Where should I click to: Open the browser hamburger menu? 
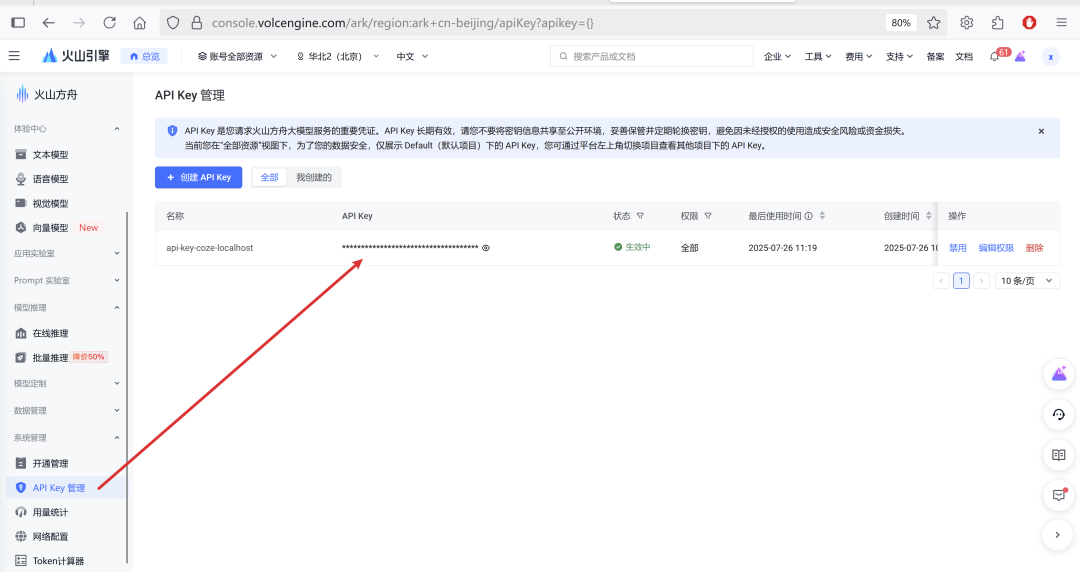coord(1061,23)
